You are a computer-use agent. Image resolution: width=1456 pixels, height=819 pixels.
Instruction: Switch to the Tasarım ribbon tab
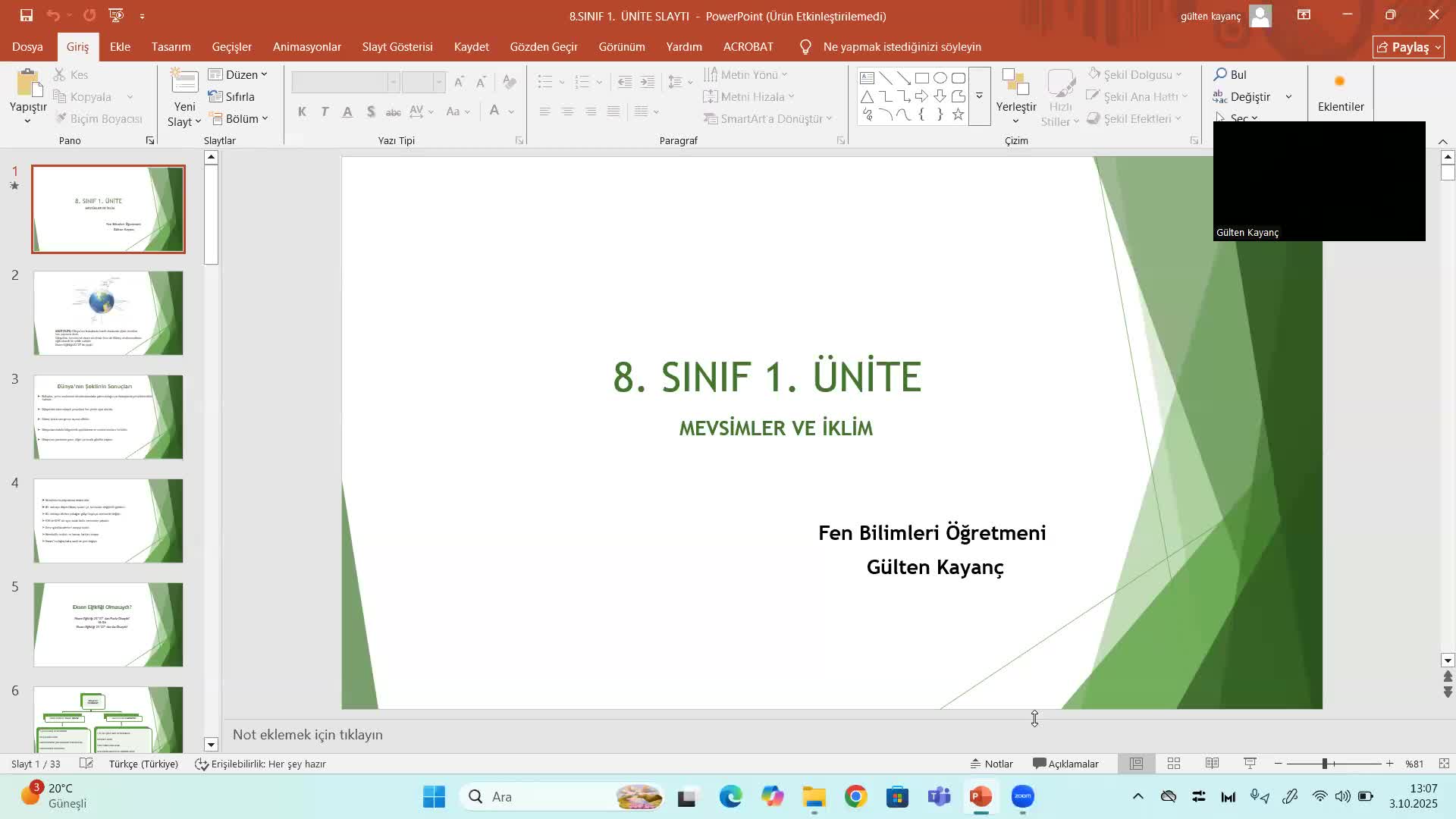point(170,46)
